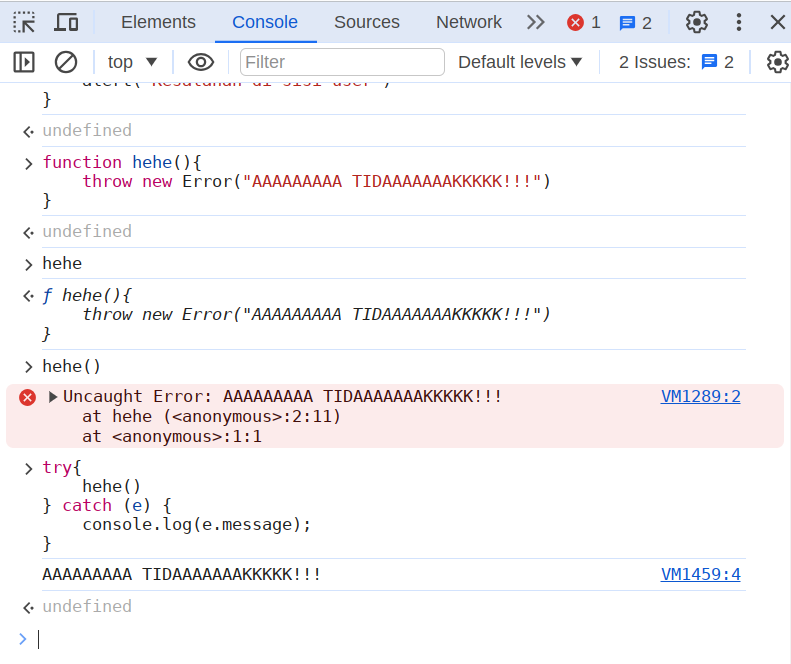This screenshot has height=664, width=791.
Task: Click the 'try{' input line
Action: [62, 468]
